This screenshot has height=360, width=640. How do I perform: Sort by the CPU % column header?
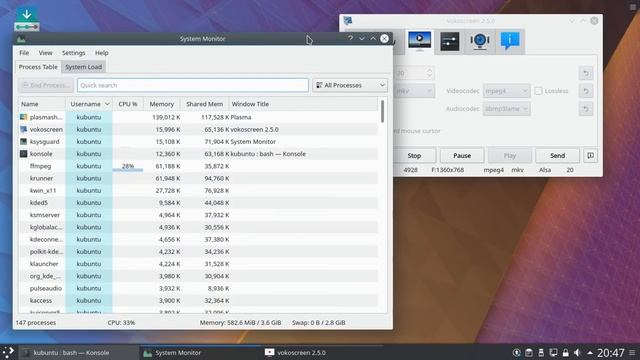(128, 104)
